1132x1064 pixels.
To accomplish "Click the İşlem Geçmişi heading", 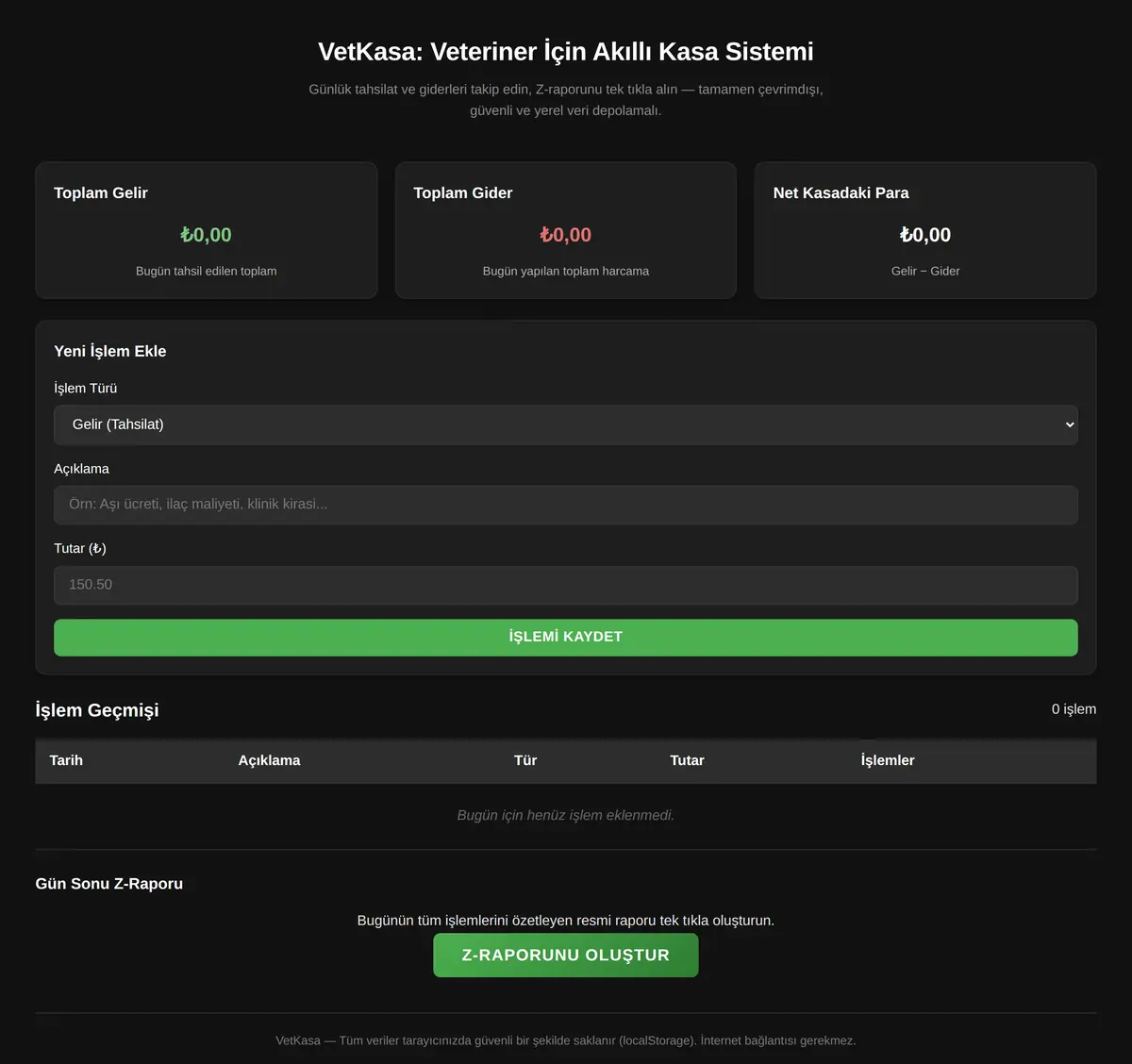I will pyautogui.click(x=97, y=710).
